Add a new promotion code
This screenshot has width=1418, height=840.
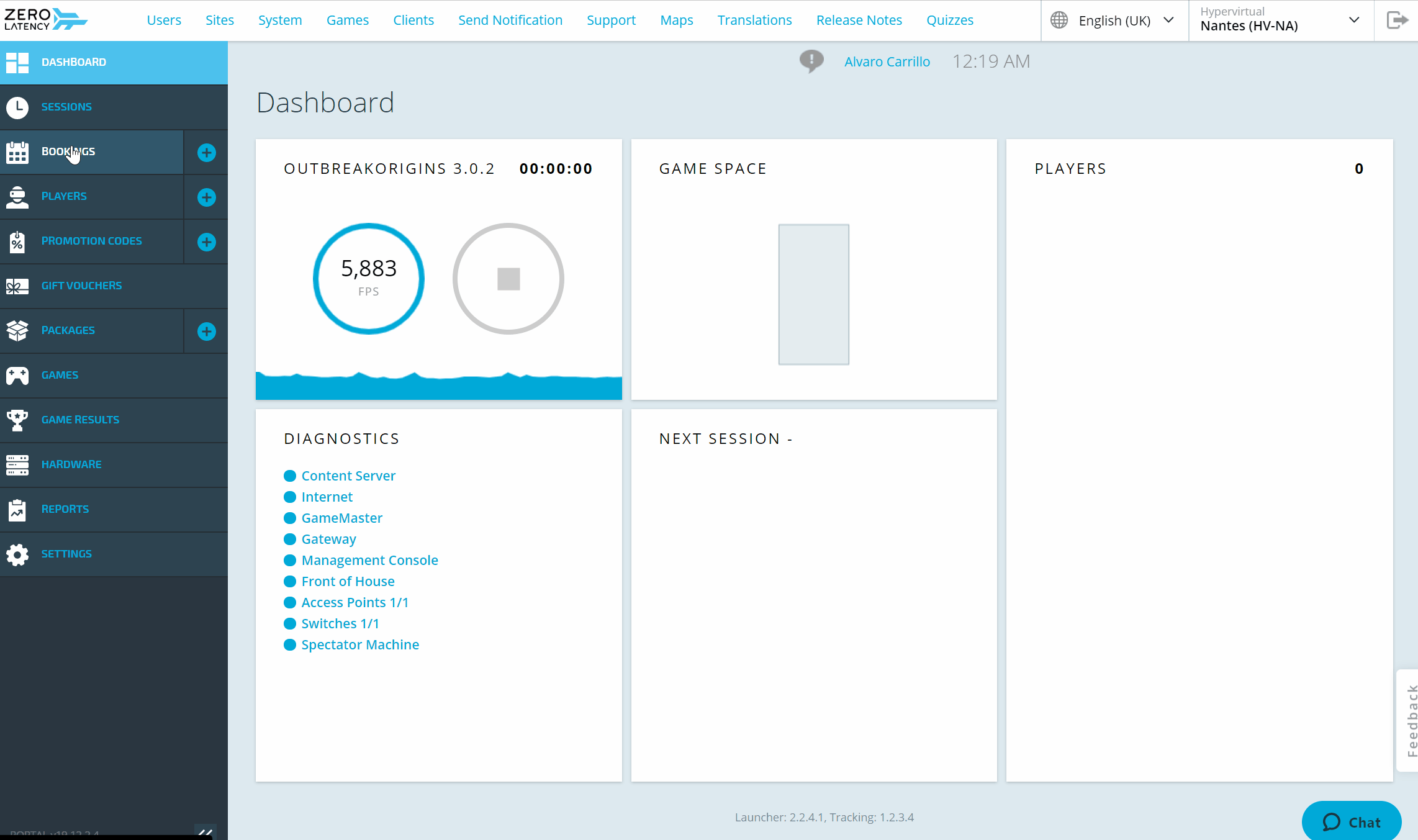click(206, 242)
